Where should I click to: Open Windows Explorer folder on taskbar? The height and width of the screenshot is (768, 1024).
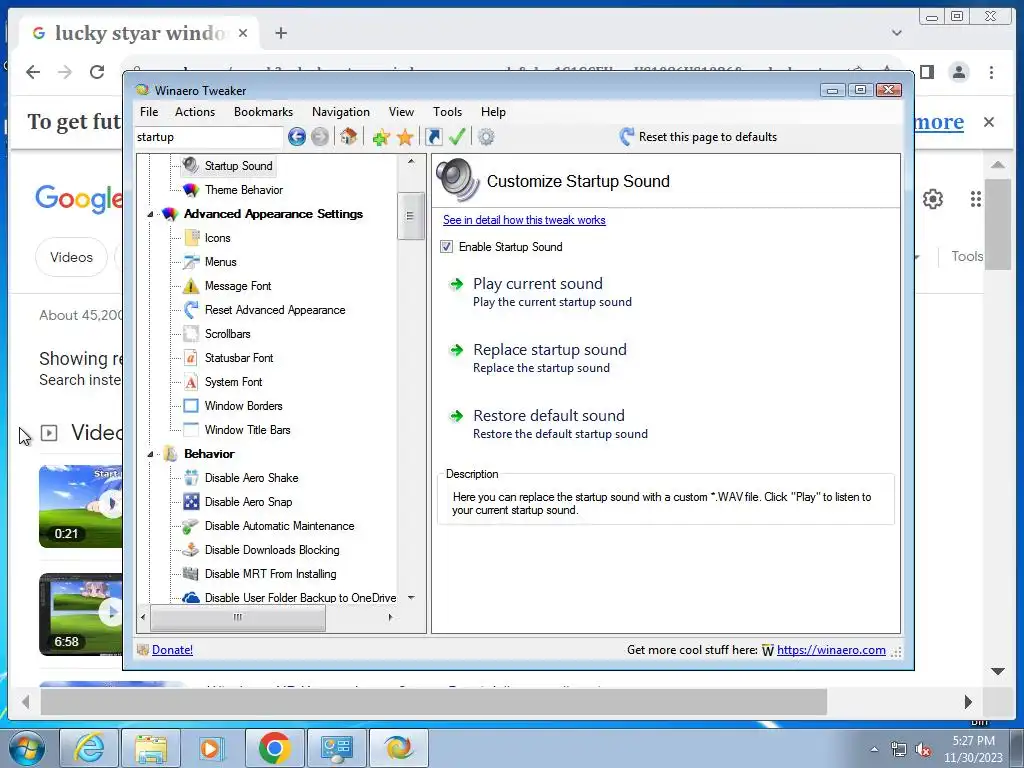point(150,748)
